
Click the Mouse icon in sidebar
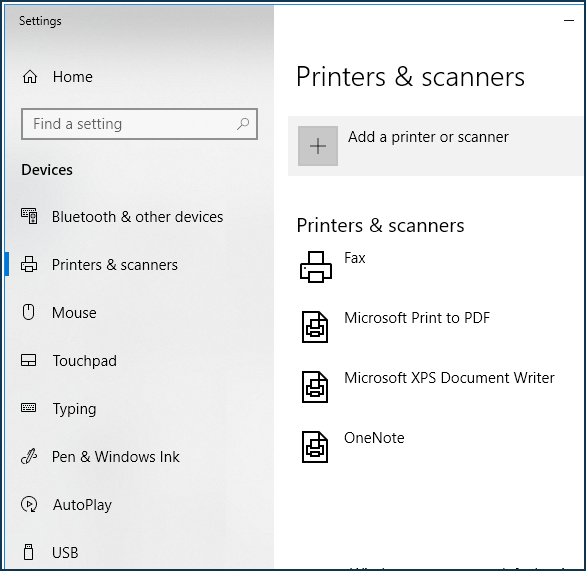[x=28, y=312]
